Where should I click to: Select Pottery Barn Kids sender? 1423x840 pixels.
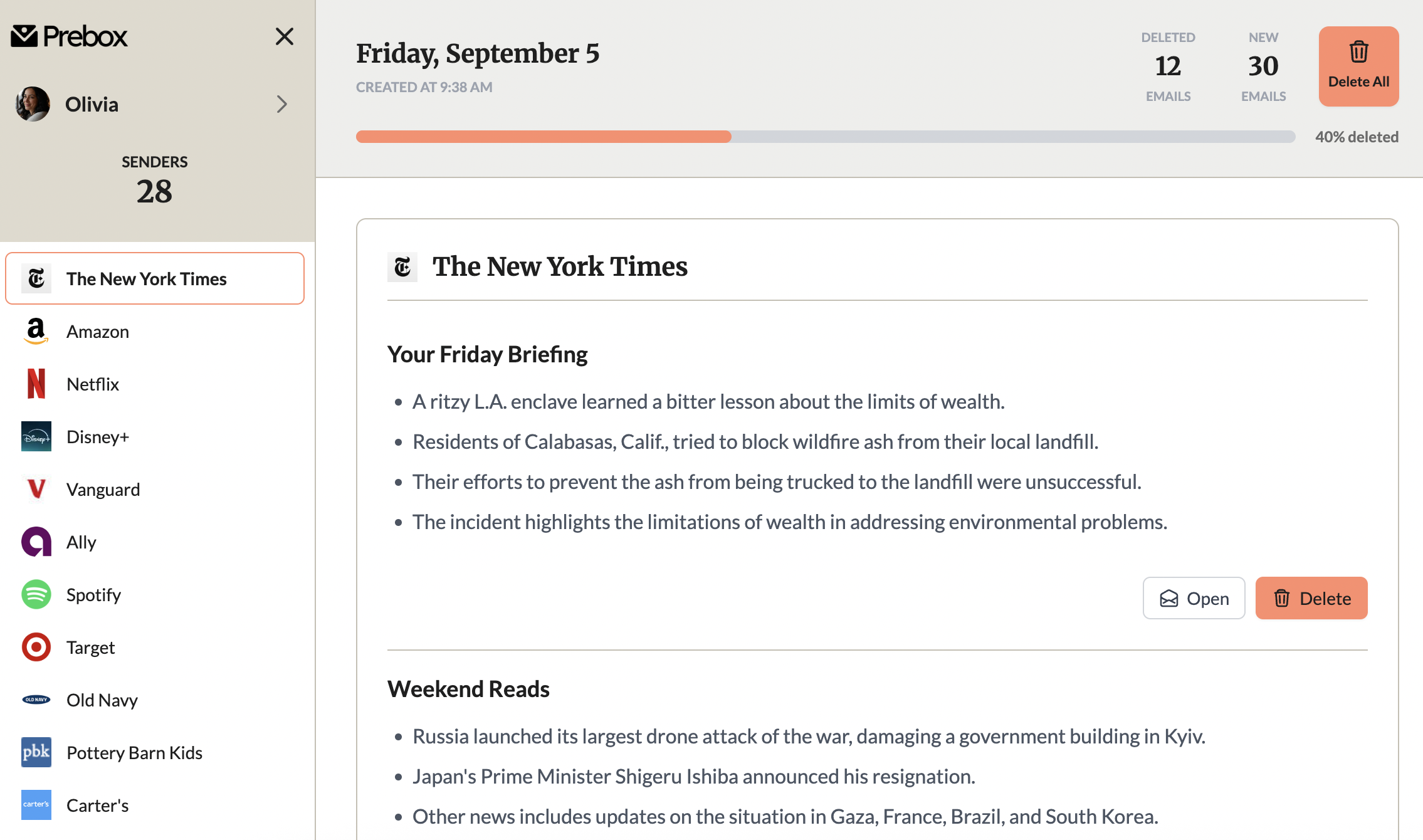[x=134, y=752]
